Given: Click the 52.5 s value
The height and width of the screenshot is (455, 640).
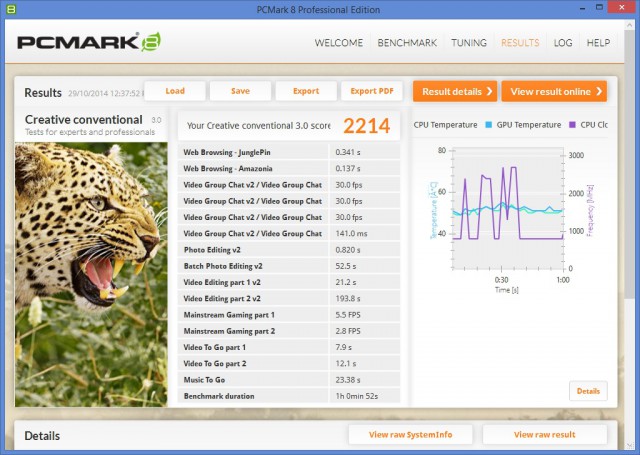Looking at the screenshot, I should point(345,266).
